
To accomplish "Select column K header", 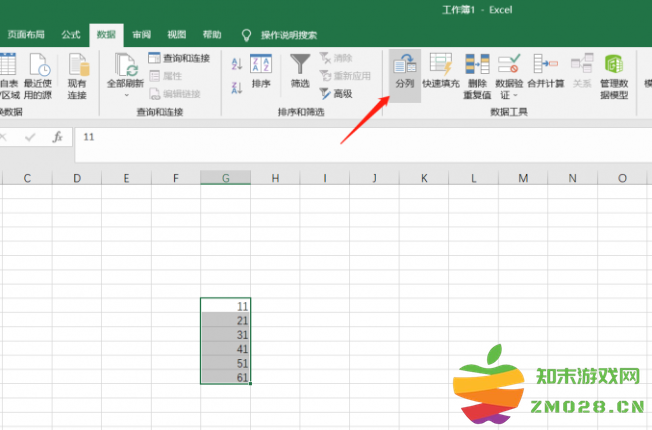I will [x=424, y=178].
